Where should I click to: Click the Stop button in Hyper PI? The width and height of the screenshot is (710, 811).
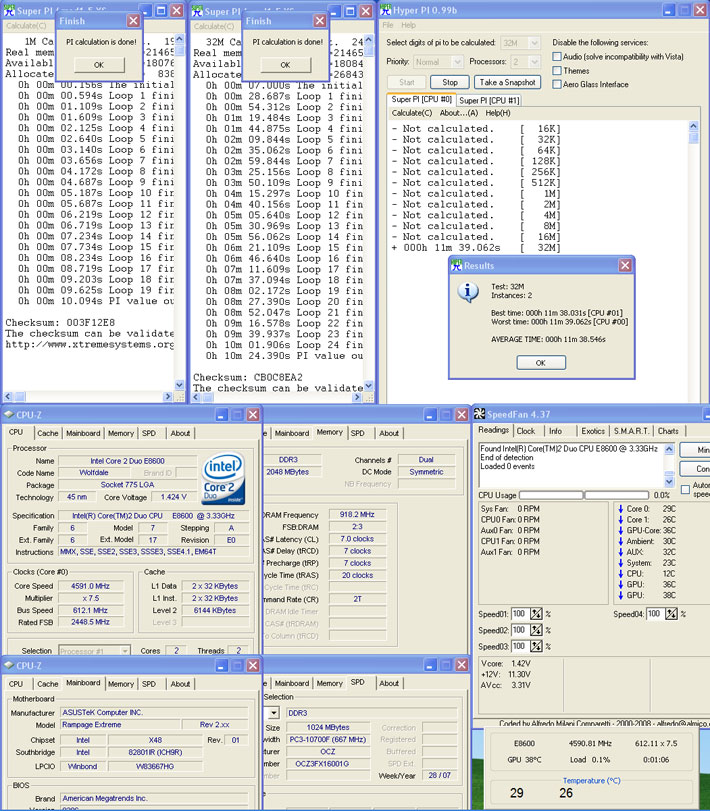pos(450,82)
